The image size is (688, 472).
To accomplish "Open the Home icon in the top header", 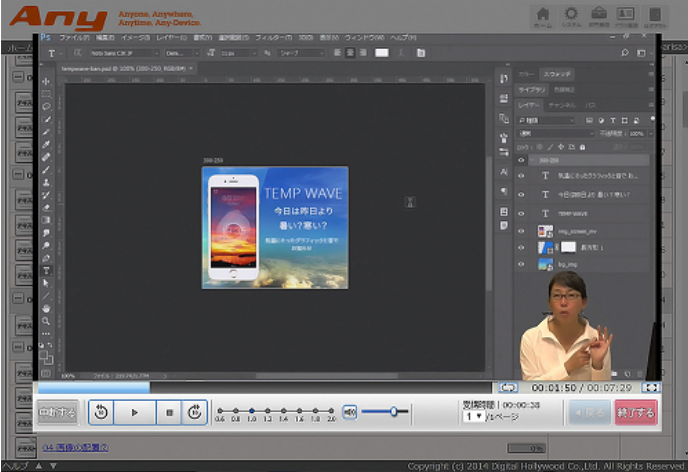I will (543, 17).
